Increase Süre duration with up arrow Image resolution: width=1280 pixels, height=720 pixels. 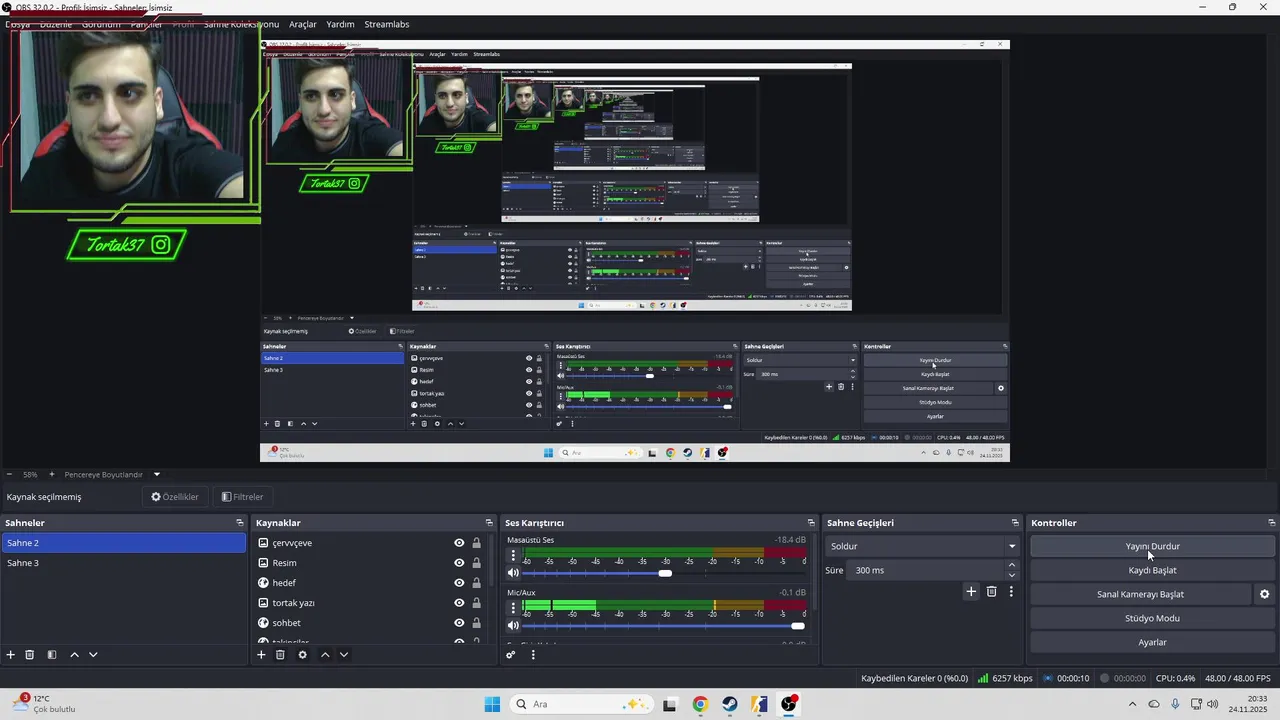coord(1012,565)
